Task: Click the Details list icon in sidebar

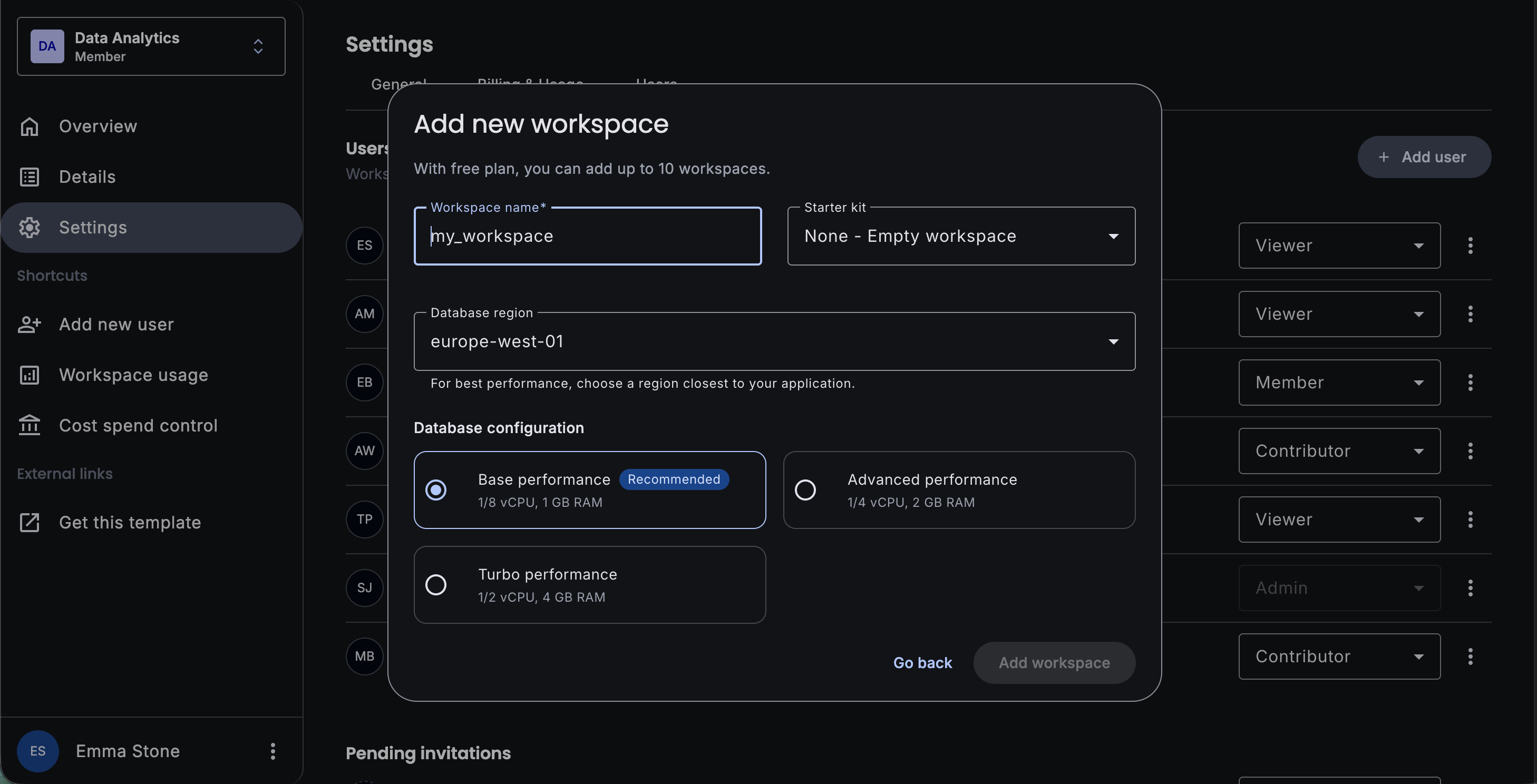Action: (29, 177)
